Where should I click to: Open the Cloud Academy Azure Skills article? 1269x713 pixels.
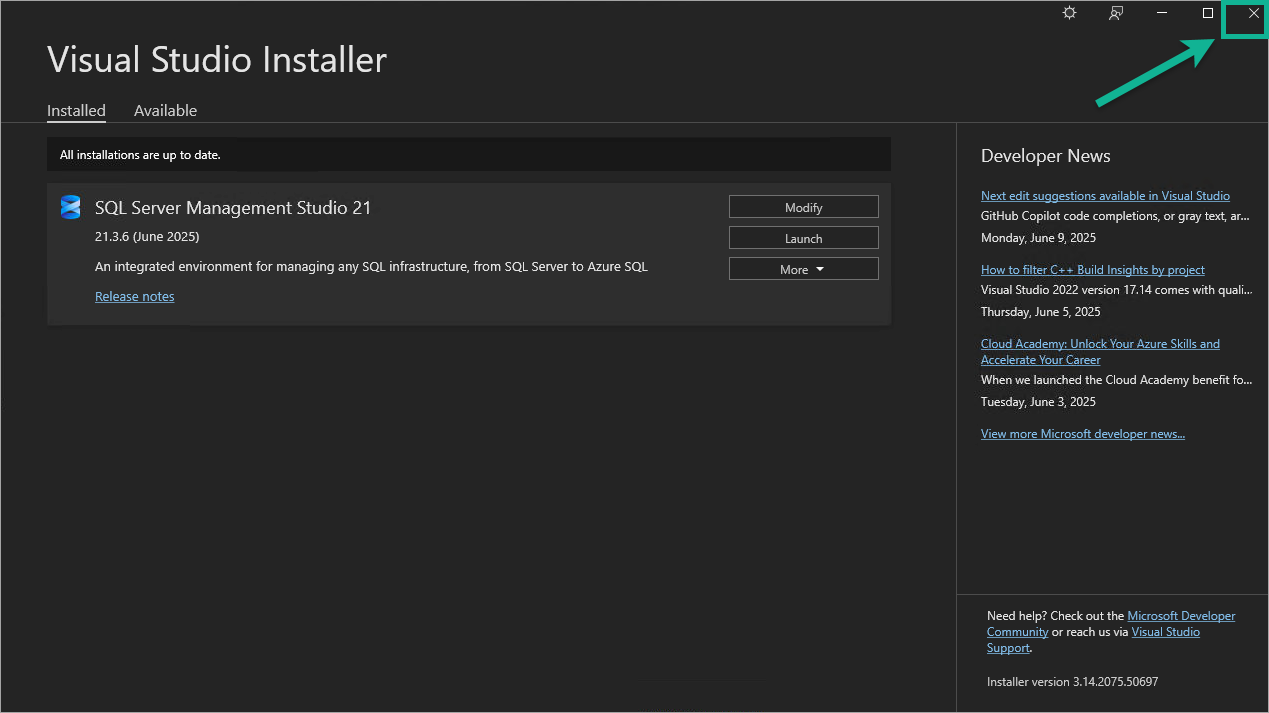1100,351
